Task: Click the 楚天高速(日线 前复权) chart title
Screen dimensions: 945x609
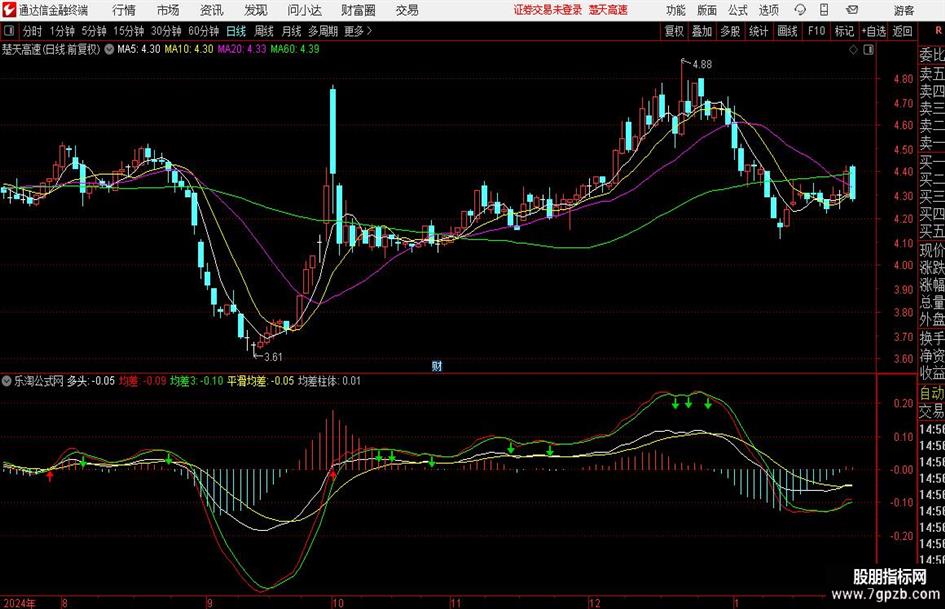Action: point(51,49)
